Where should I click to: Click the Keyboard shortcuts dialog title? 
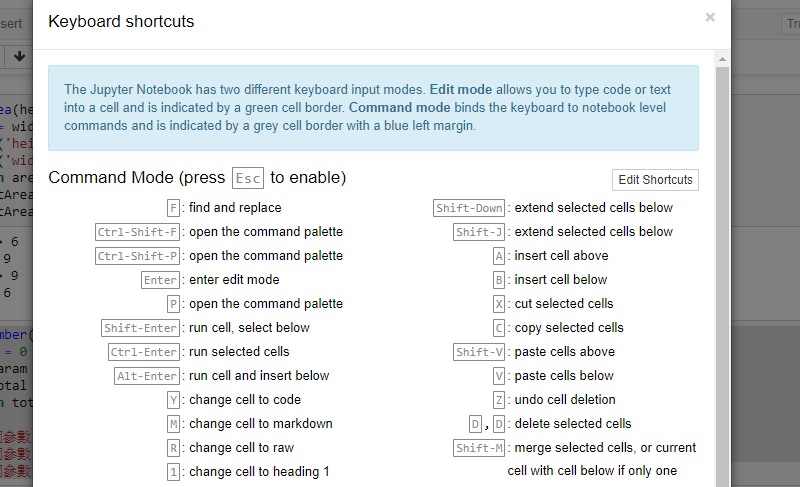pyautogui.click(x=121, y=21)
